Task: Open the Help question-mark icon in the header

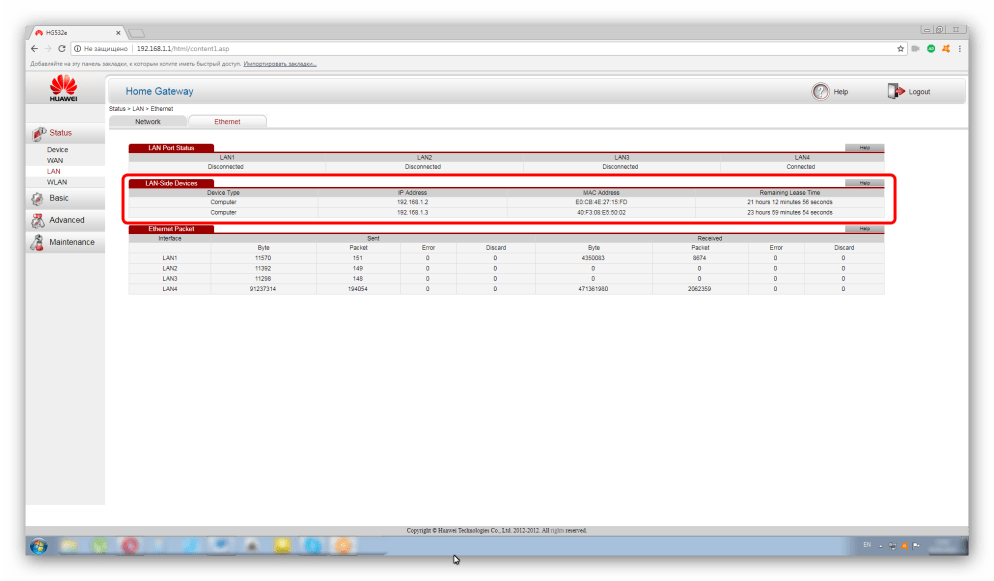Action: (x=820, y=92)
